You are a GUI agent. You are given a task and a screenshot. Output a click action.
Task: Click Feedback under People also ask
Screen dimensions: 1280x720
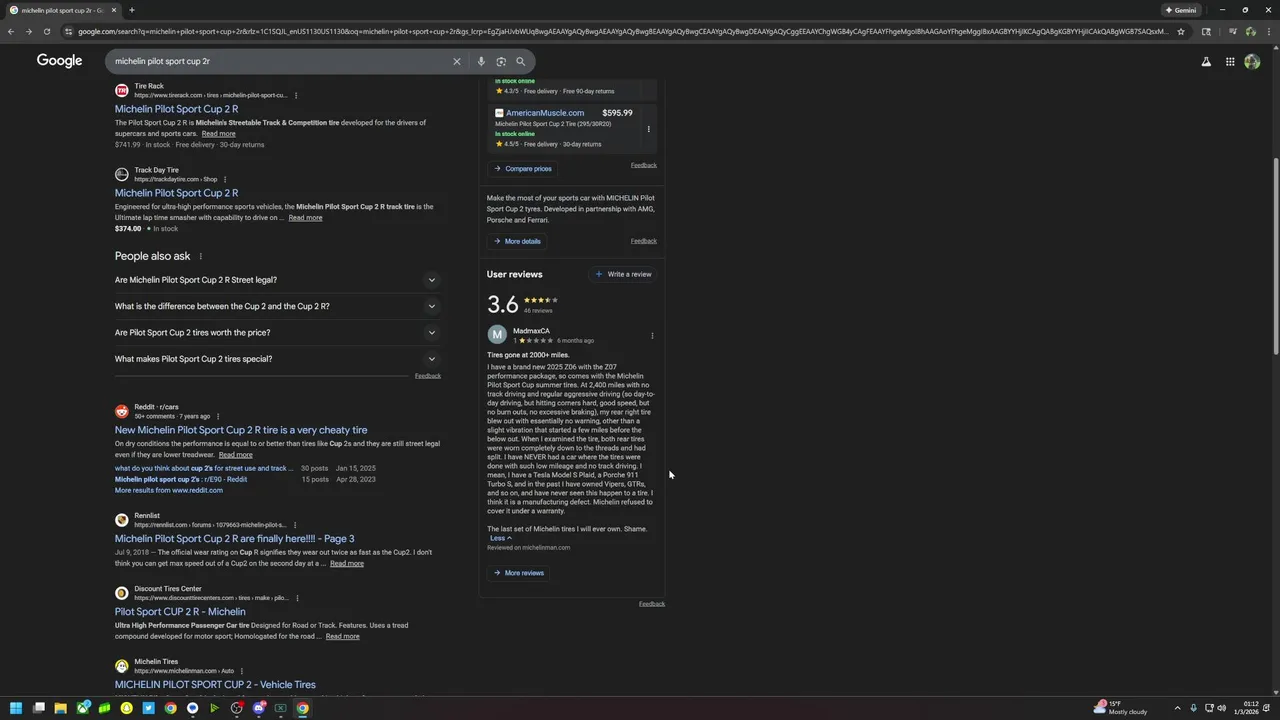click(428, 376)
